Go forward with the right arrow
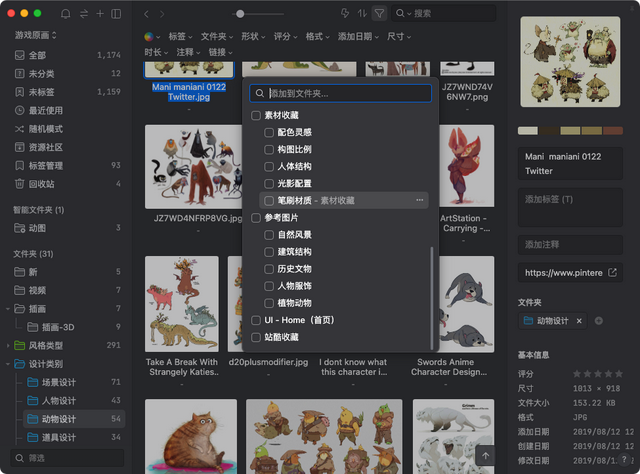This screenshot has width=640, height=474. click(x=162, y=14)
